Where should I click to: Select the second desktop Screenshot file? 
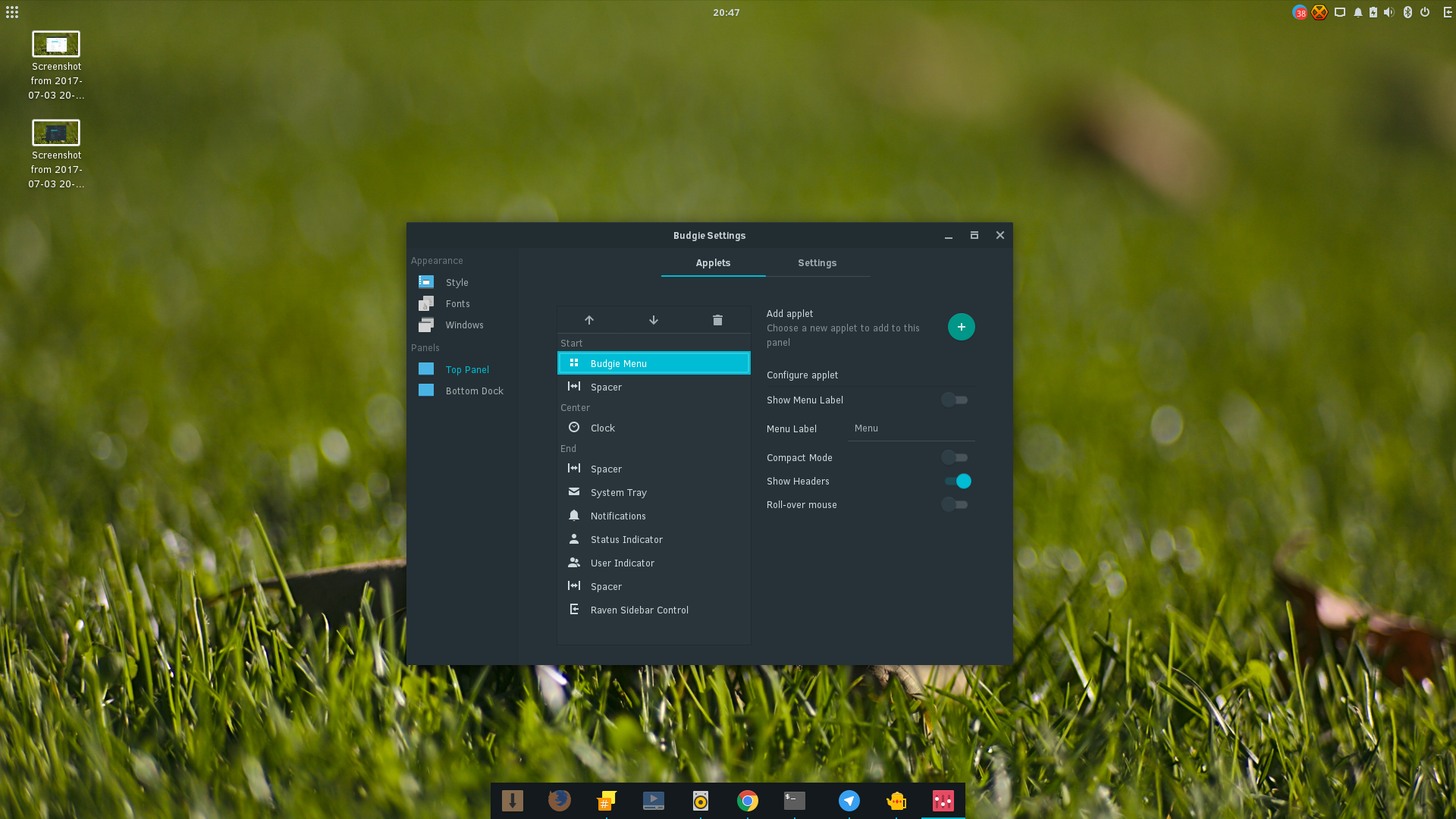pyautogui.click(x=56, y=155)
